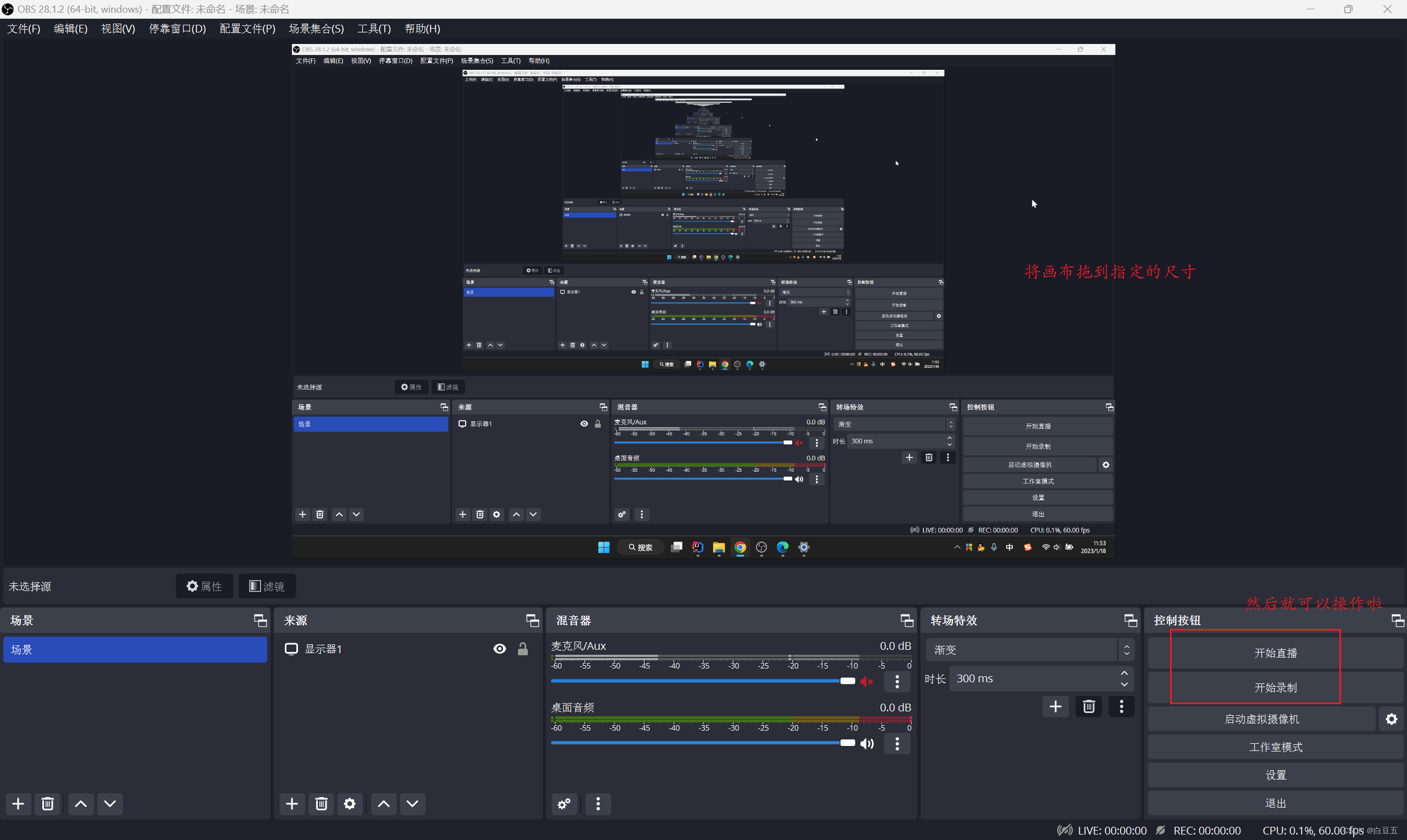
Task: Open 配置文件(P) menu
Action: tap(247, 28)
